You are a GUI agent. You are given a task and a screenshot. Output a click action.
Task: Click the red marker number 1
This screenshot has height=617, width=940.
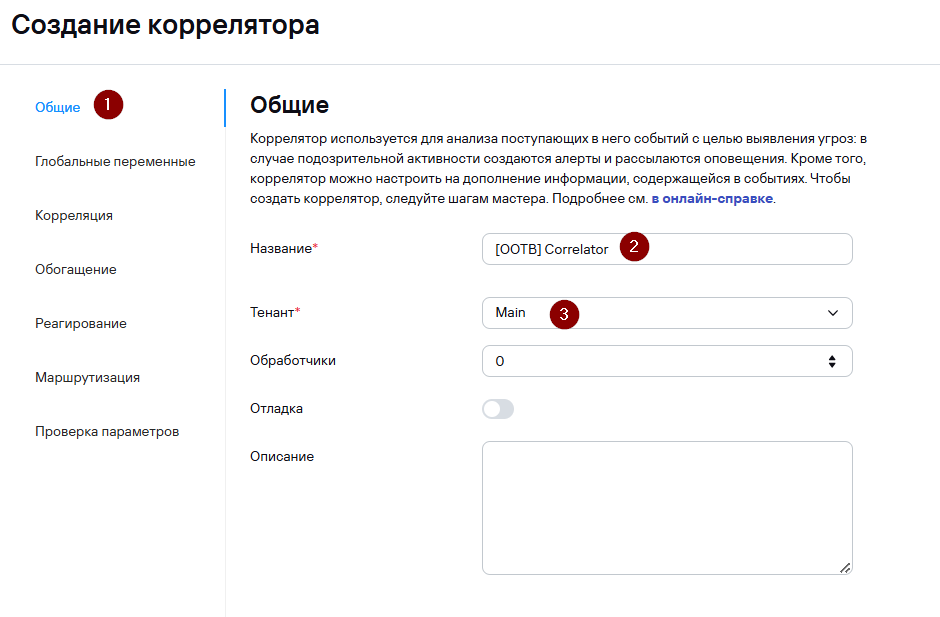[108, 105]
